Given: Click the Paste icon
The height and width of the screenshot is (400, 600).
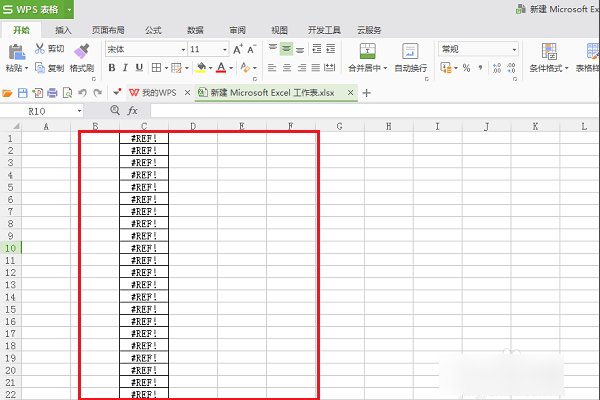Looking at the screenshot, I should point(16,52).
